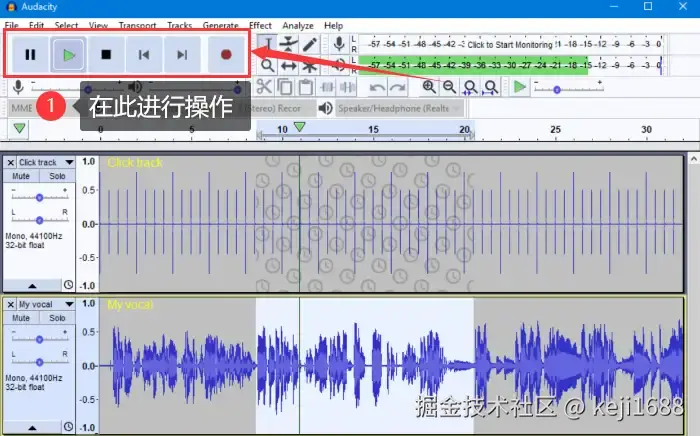
Task: Open the Help menu
Action: click(x=333, y=25)
